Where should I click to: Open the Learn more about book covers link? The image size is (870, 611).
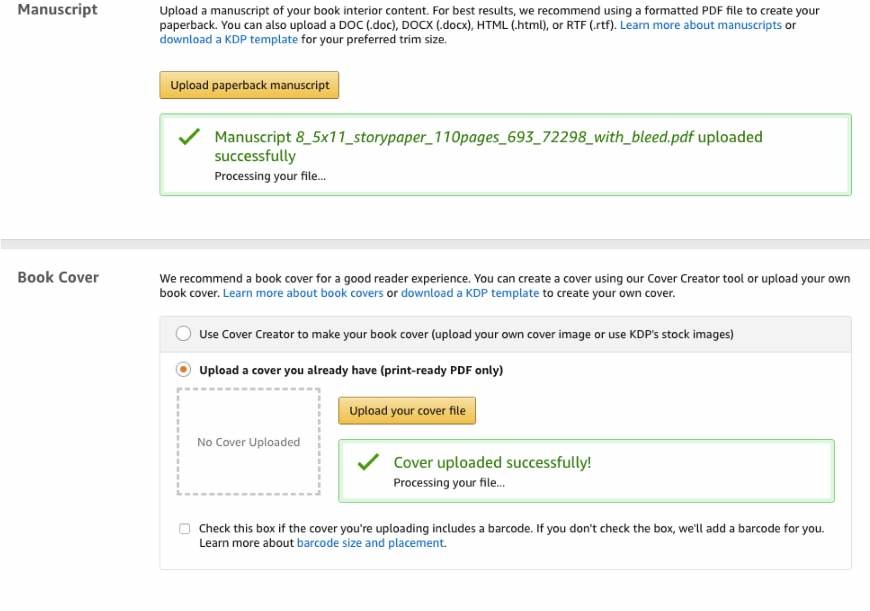[303, 293]
